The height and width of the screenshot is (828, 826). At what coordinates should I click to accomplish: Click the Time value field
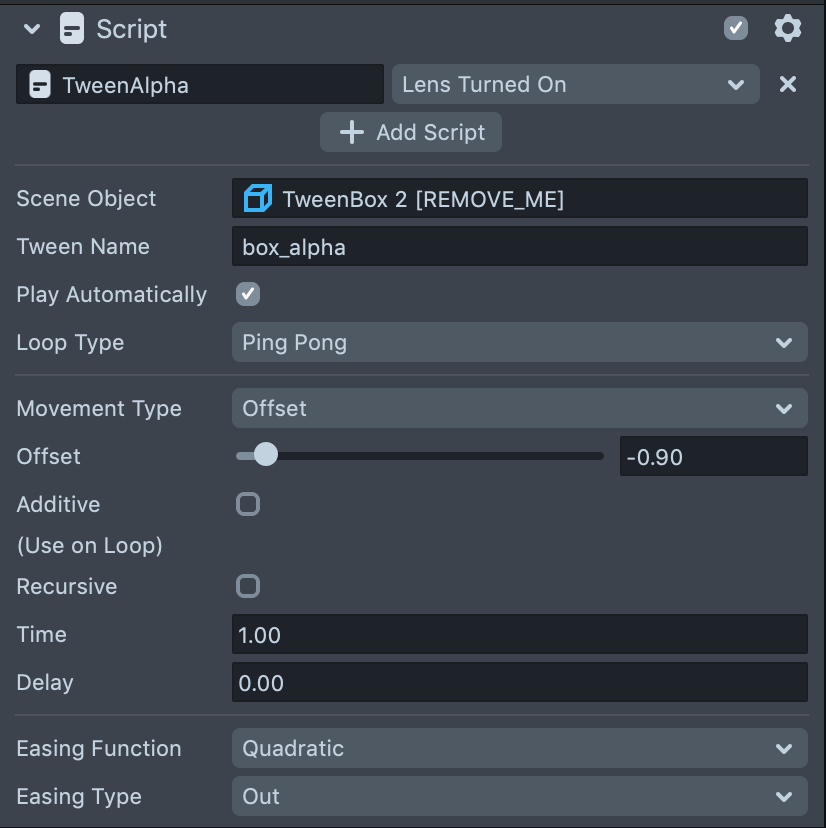[519, 635]
